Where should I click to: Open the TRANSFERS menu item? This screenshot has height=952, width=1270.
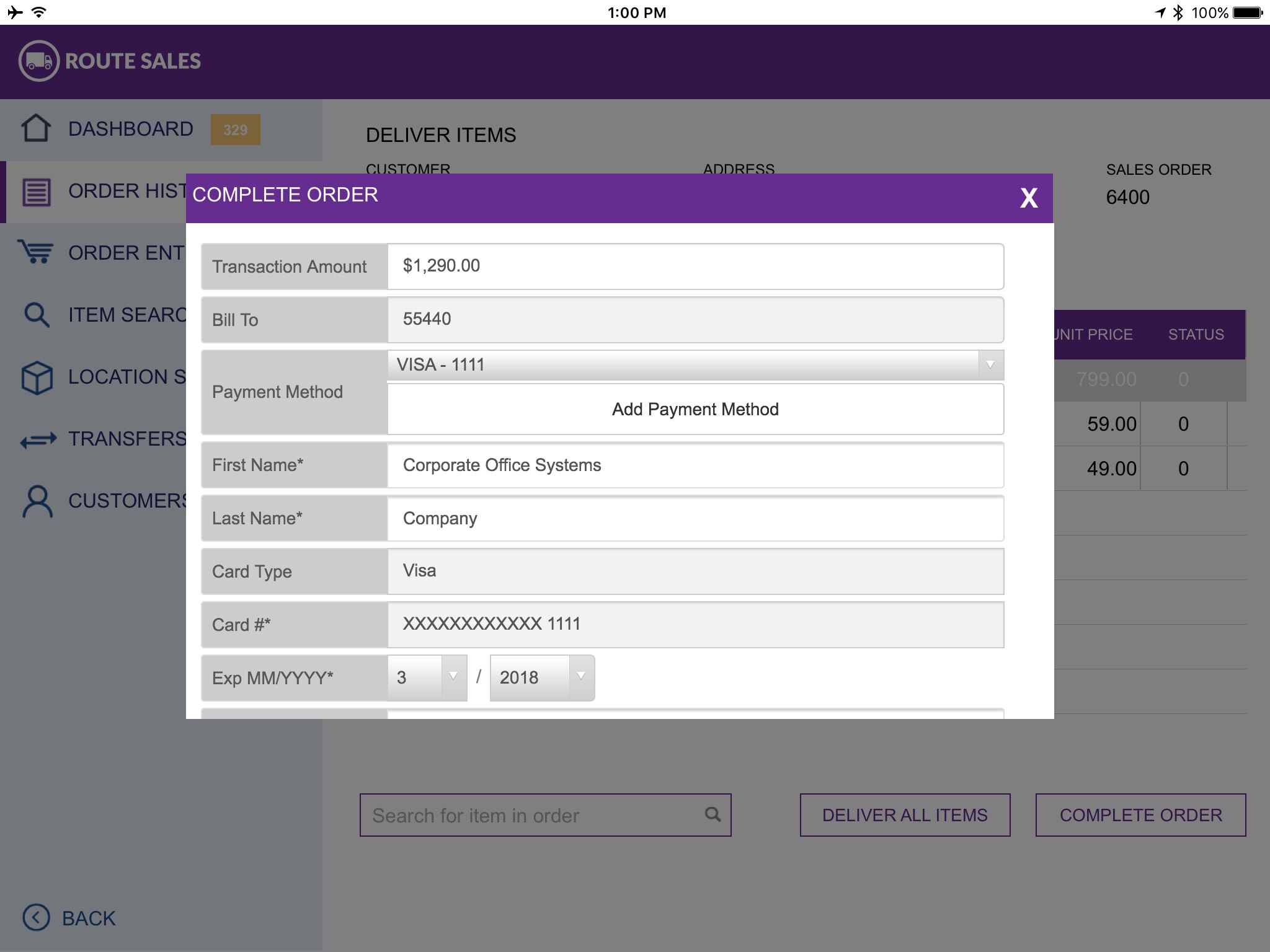pyautogui.click(x=93, y=439)
